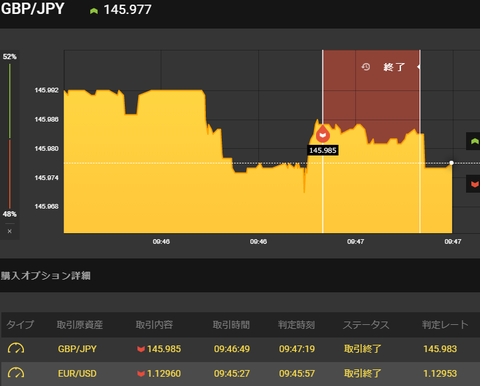Click the 145.980 y-axis label
Screen dimensions: 480x386
[x=46, y=148]
